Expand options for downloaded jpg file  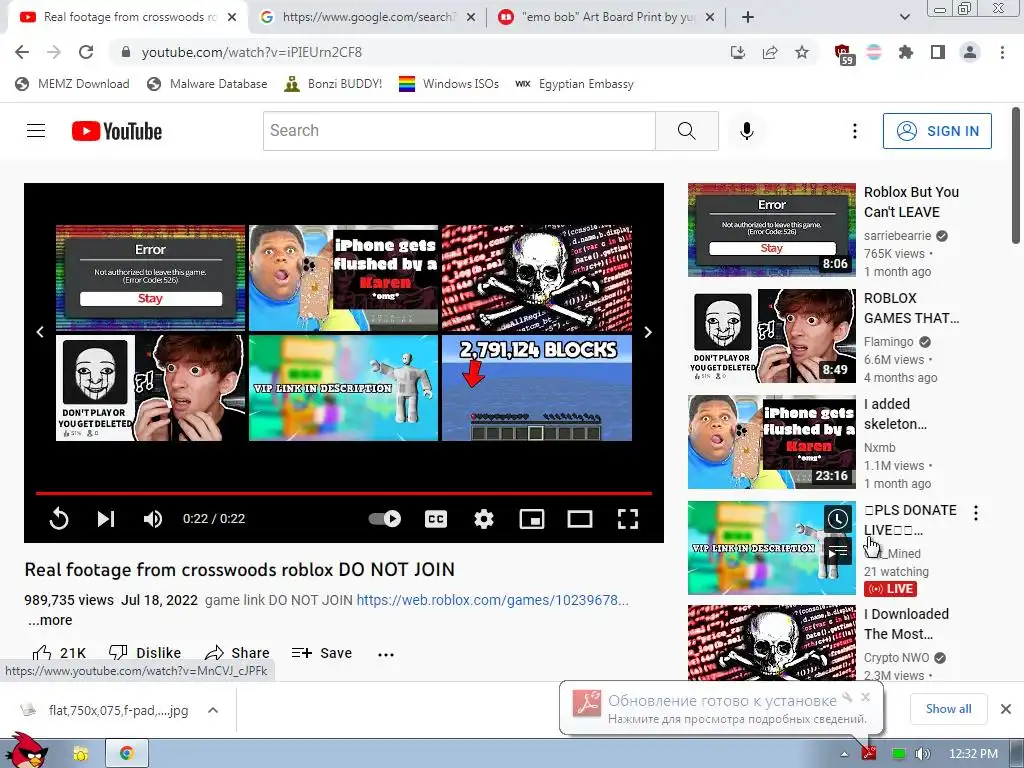click(x=213, y=710)
